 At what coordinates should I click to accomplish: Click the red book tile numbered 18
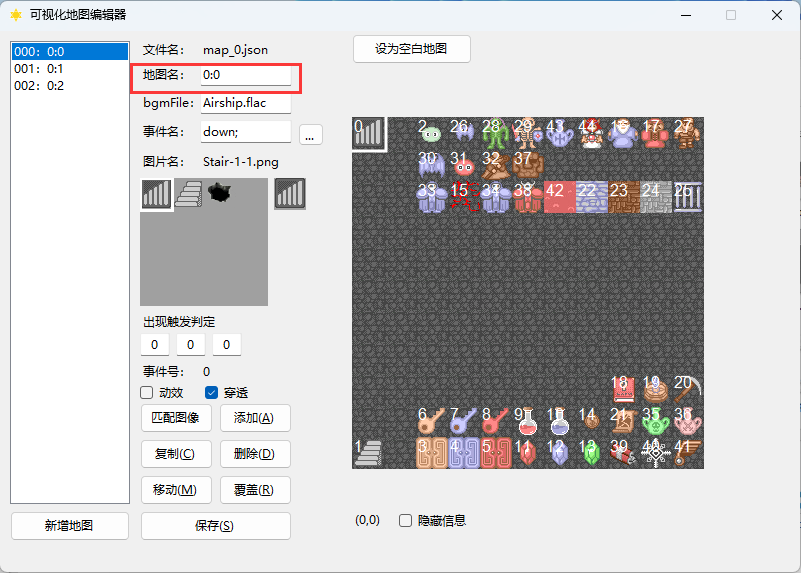[x=623, y=389]
